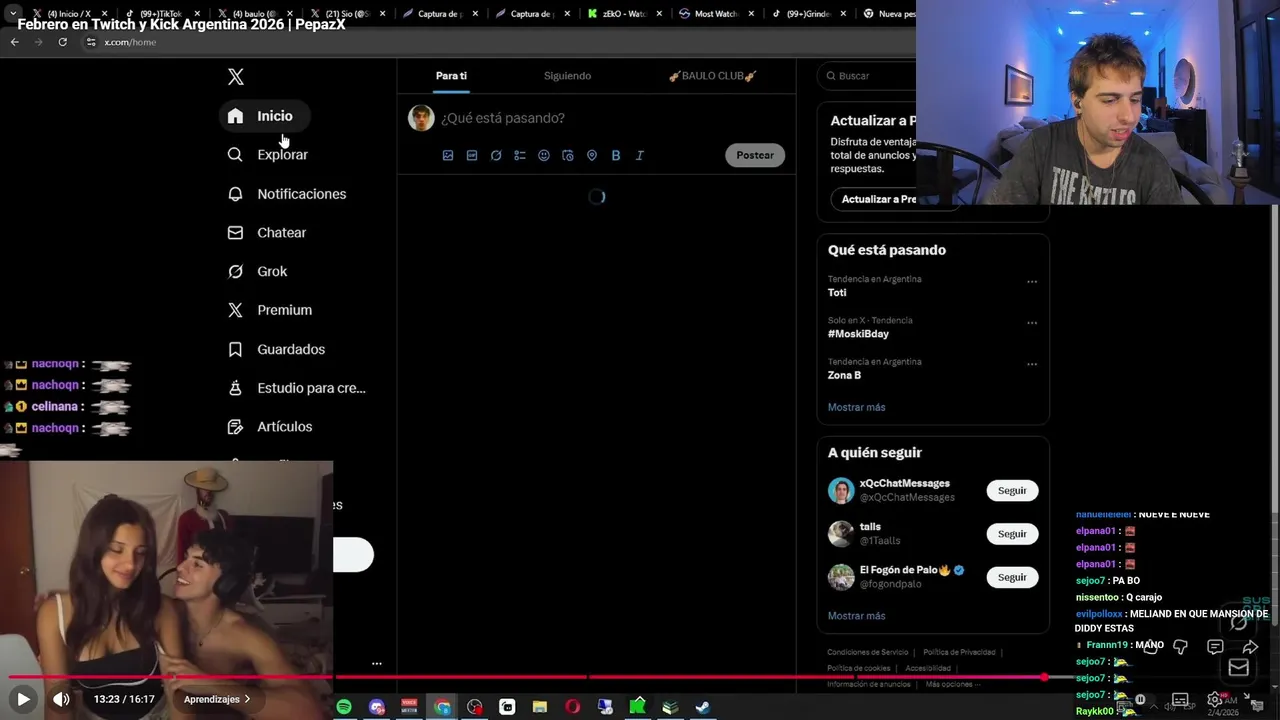Open the three-dot menu in the sidebar
Image resolution: width=1280 pixels, height=720 pixels.
377,663
